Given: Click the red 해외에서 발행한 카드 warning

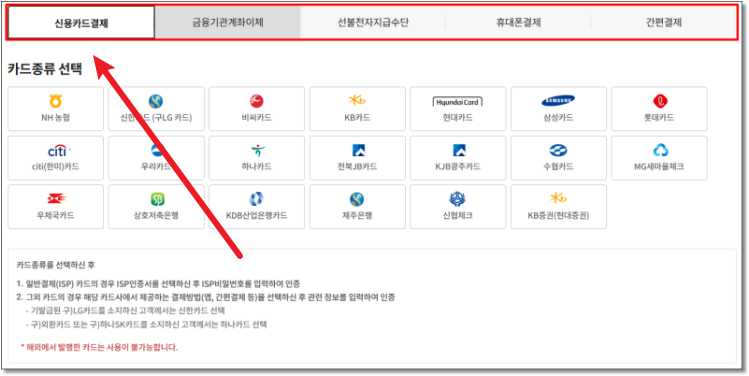Looking at the screenshot, I should (x=99, y=347).
